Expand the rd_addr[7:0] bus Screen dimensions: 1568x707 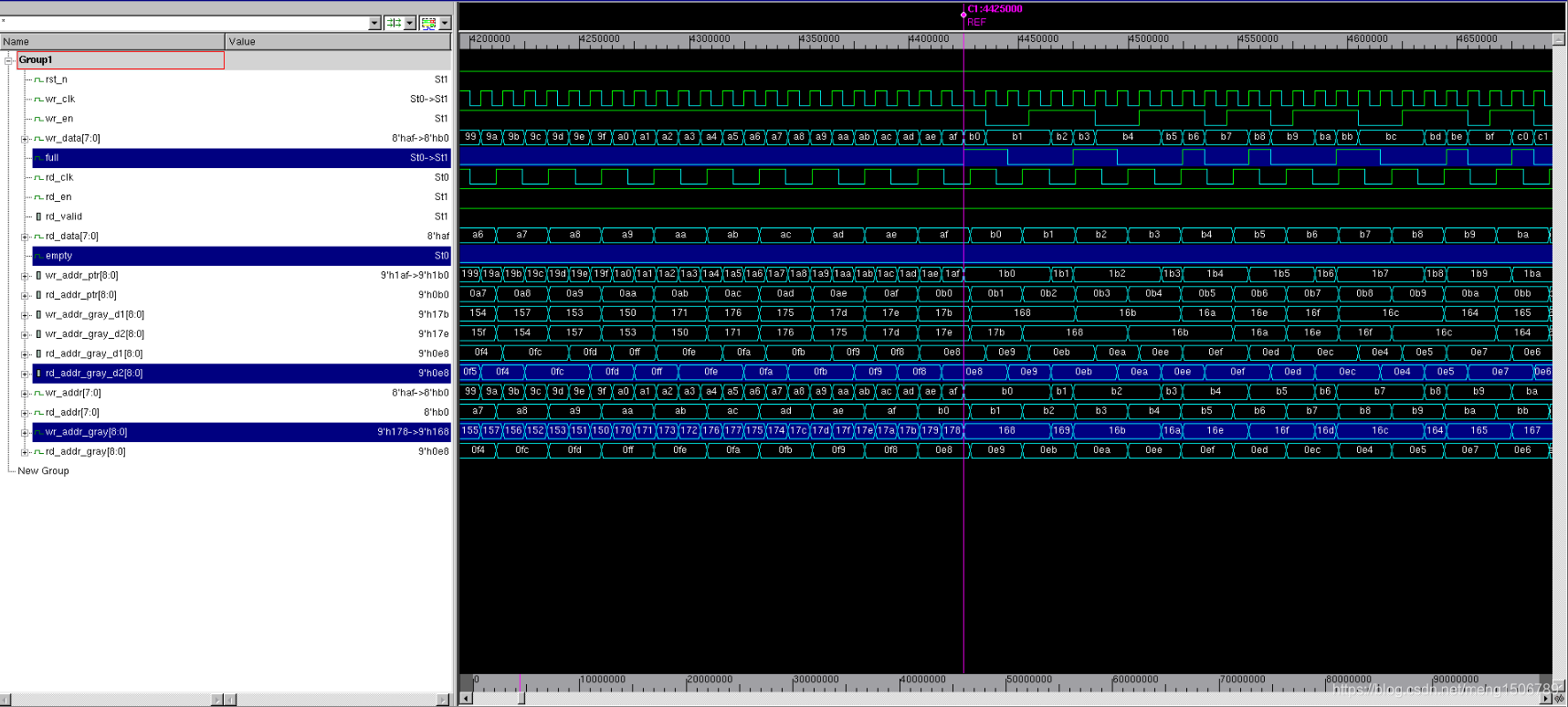[x=25, y=413]
